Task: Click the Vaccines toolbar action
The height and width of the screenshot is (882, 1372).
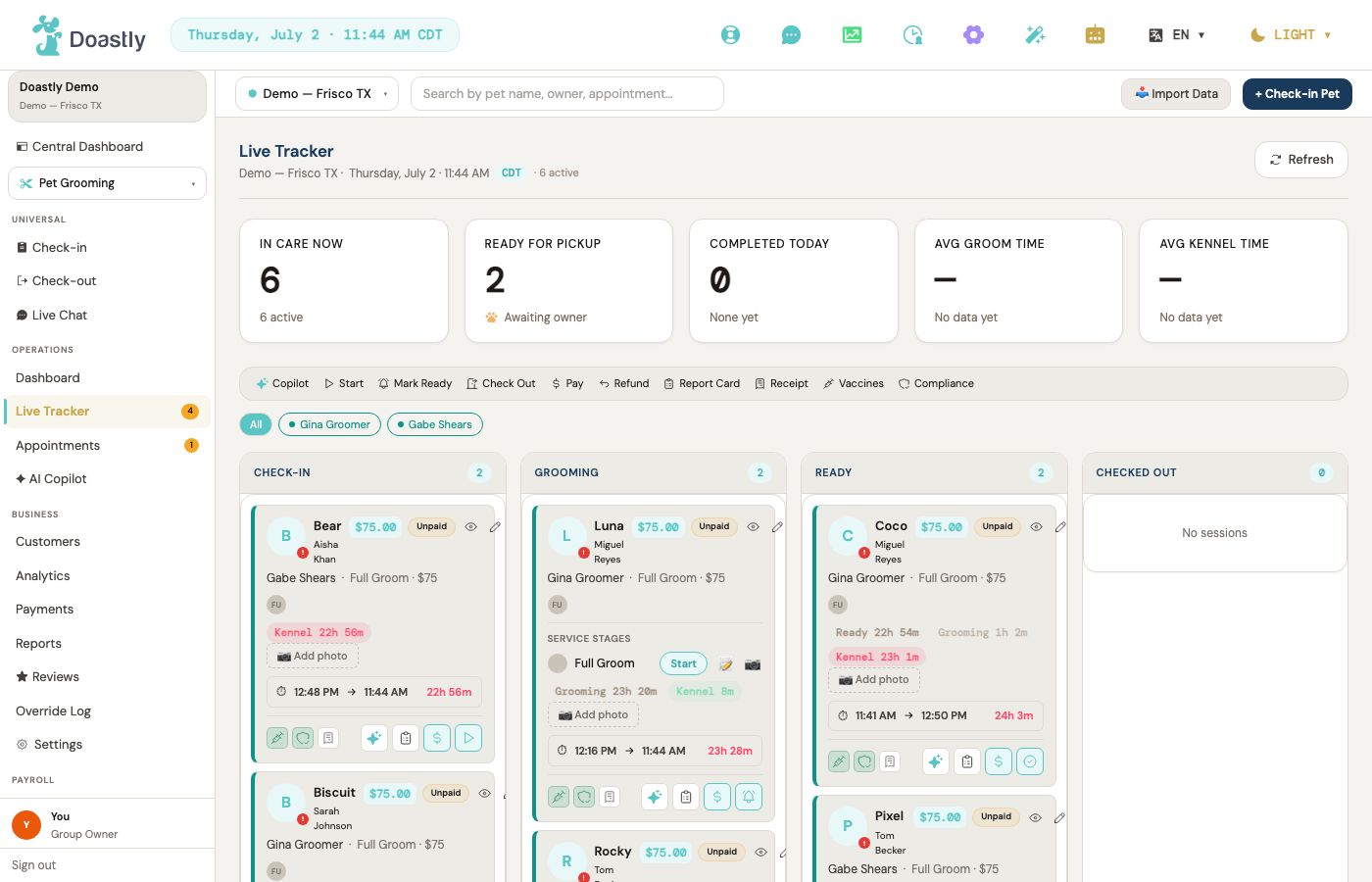Action: (x=854, y=384)
